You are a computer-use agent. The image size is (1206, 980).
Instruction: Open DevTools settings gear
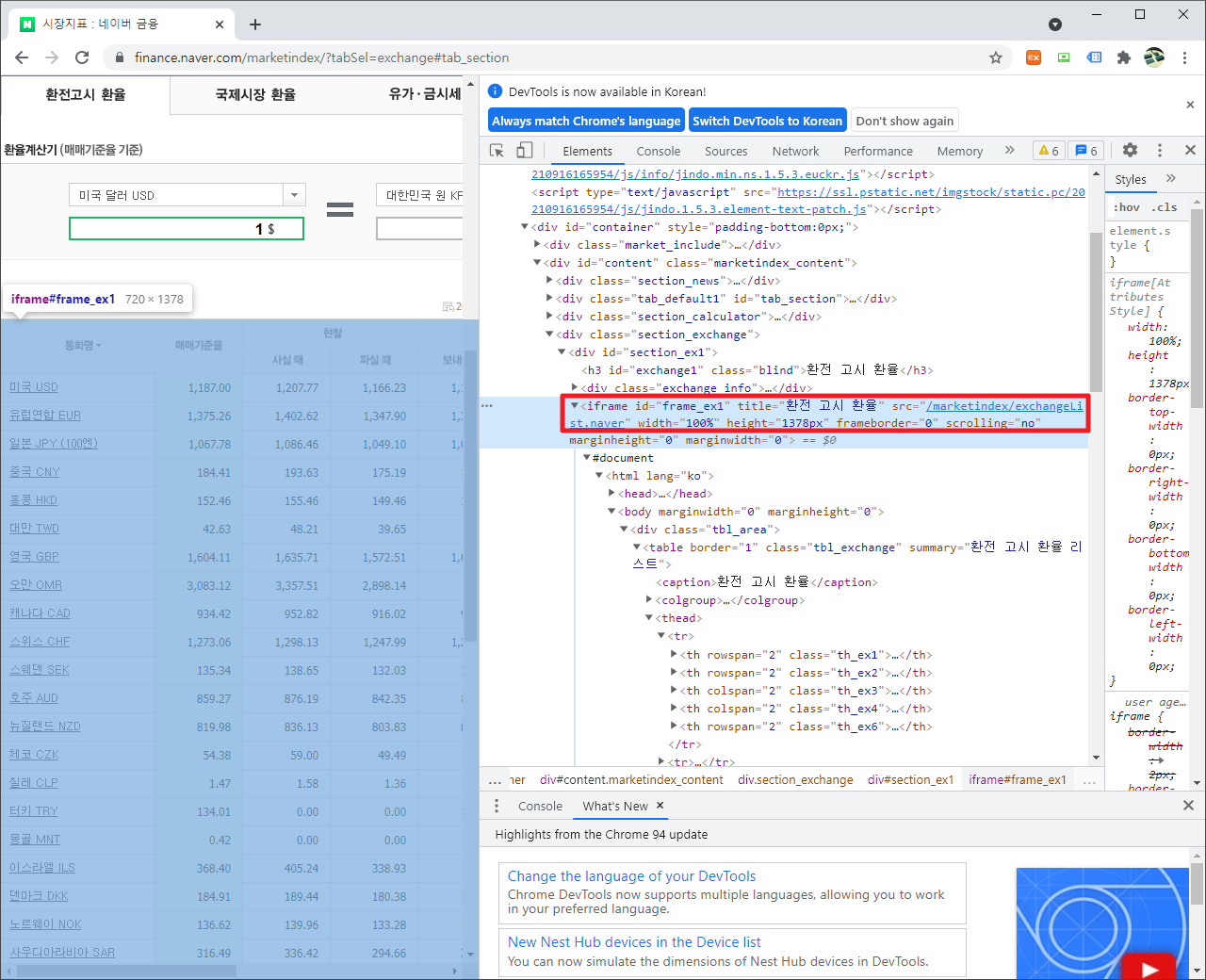pyautogui.click(x=1130, y=151)
